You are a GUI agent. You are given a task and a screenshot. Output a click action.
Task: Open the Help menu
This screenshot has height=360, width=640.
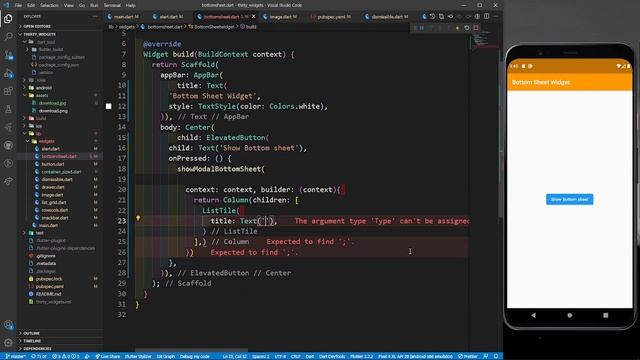click(x=131, y=5)
